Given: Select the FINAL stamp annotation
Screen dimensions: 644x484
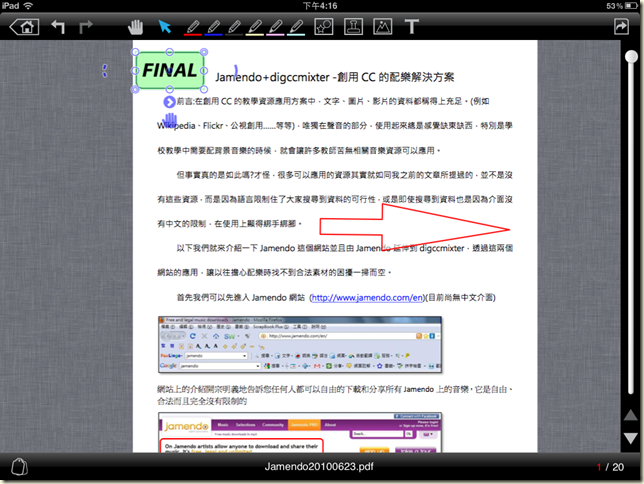Looking at the screenshot, I should tap(170, 71).
